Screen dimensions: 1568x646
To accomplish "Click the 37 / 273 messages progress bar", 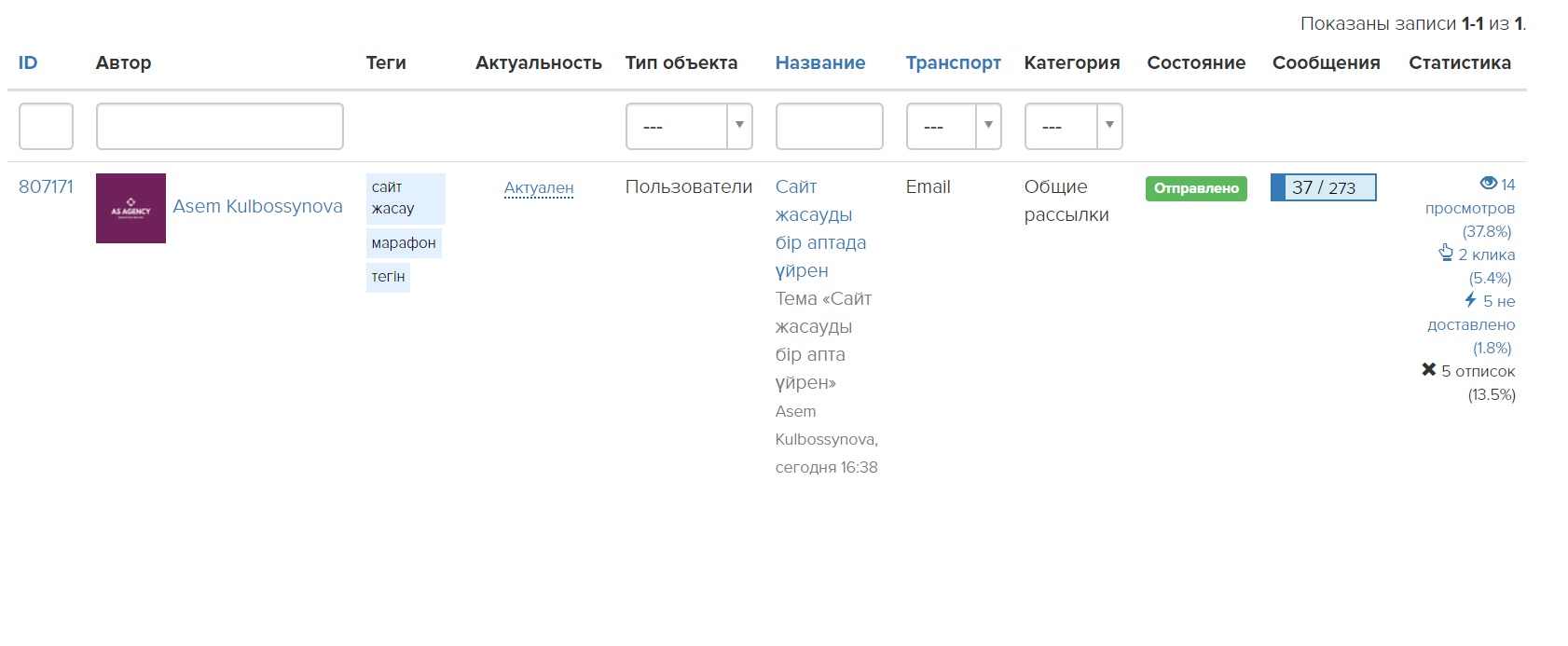I will pos(1323,187).
